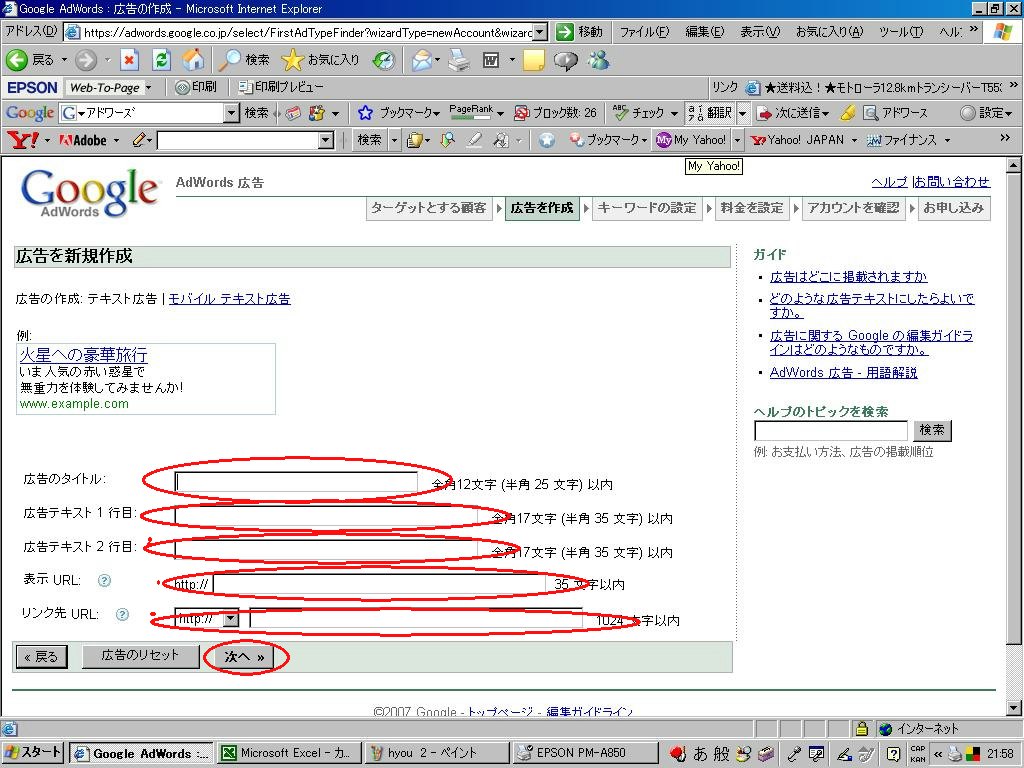Go to the browser Home page icon
Viewport: 1024px width, 768px height.
point(192,60)
